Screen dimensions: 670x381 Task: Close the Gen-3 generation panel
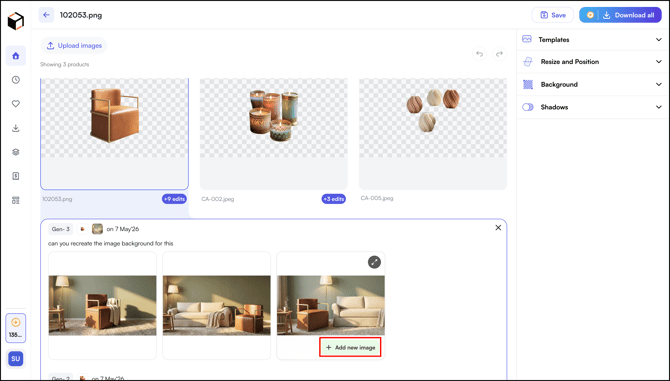coord(498,228)
